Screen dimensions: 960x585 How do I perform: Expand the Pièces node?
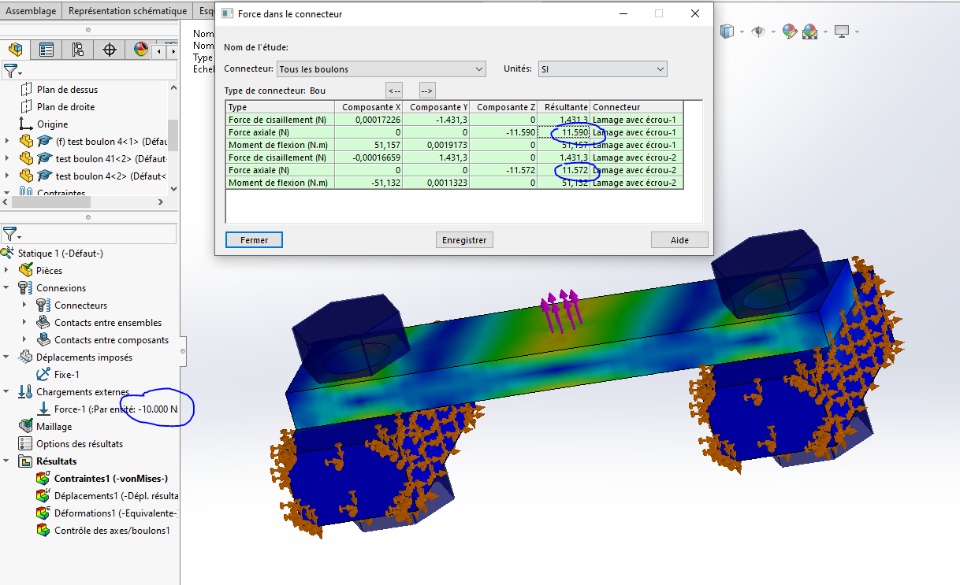pos(7,270)
